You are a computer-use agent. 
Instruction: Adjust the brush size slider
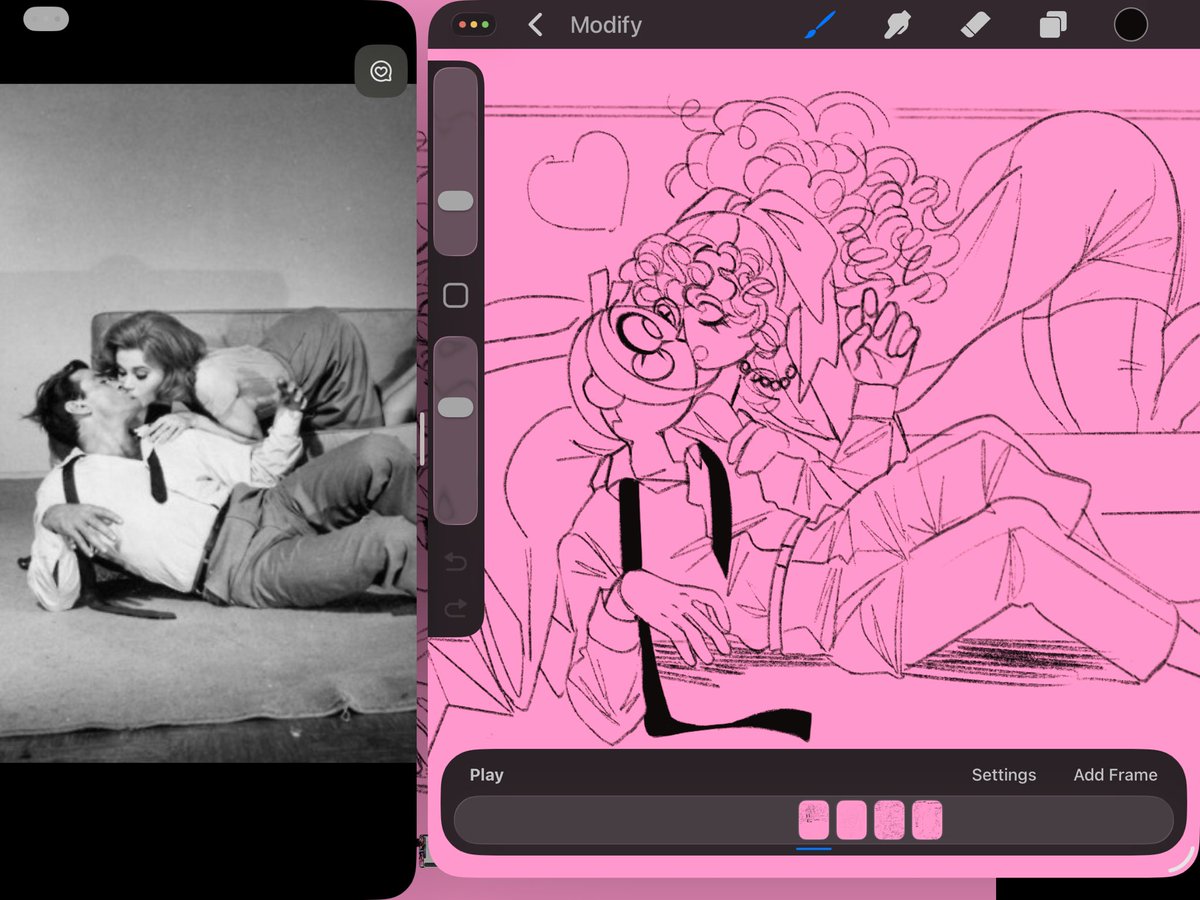[456, 201]
